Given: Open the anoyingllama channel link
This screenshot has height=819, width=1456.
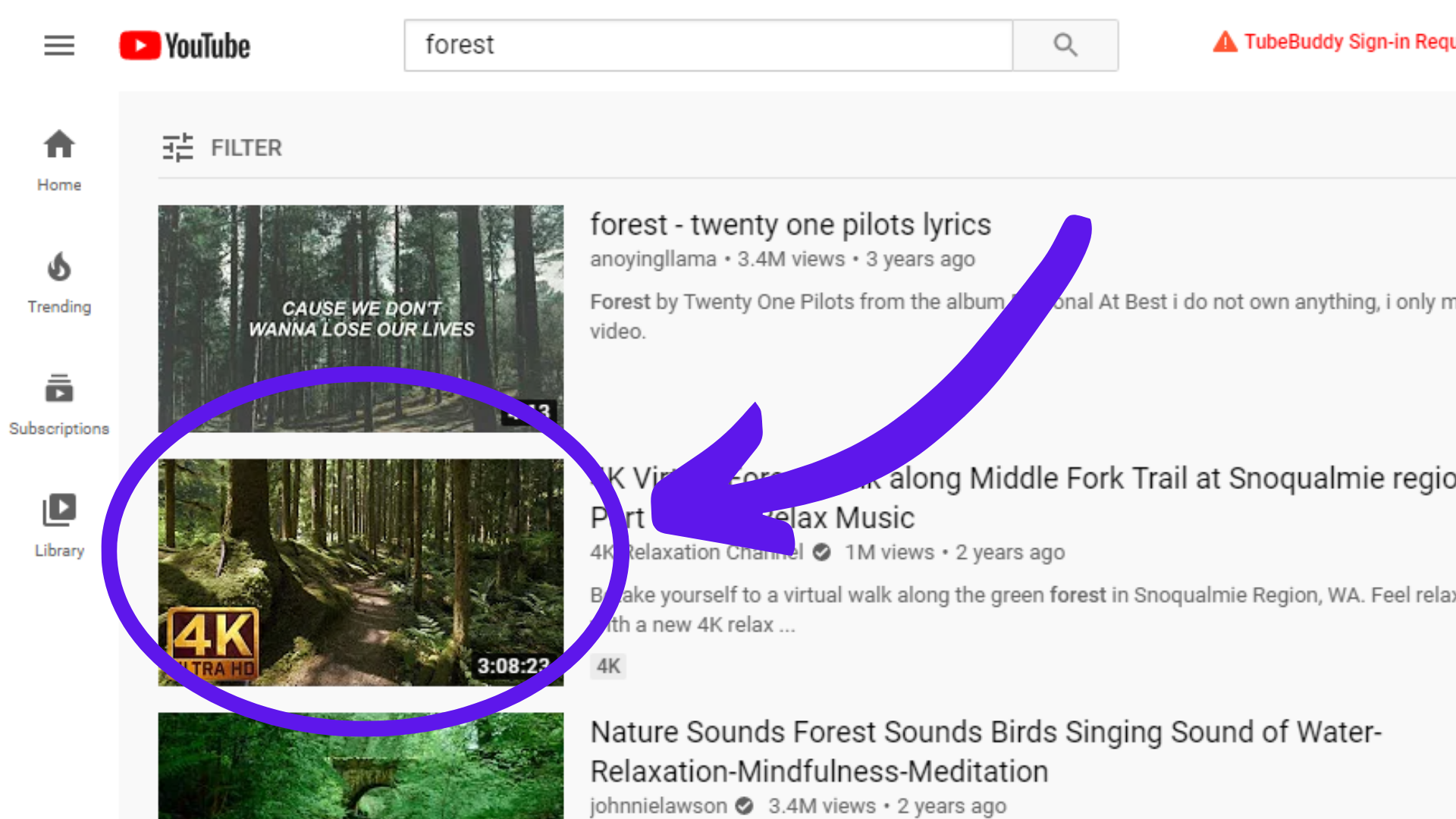Looking at the screenshot, I should click(x=653, y=259).
